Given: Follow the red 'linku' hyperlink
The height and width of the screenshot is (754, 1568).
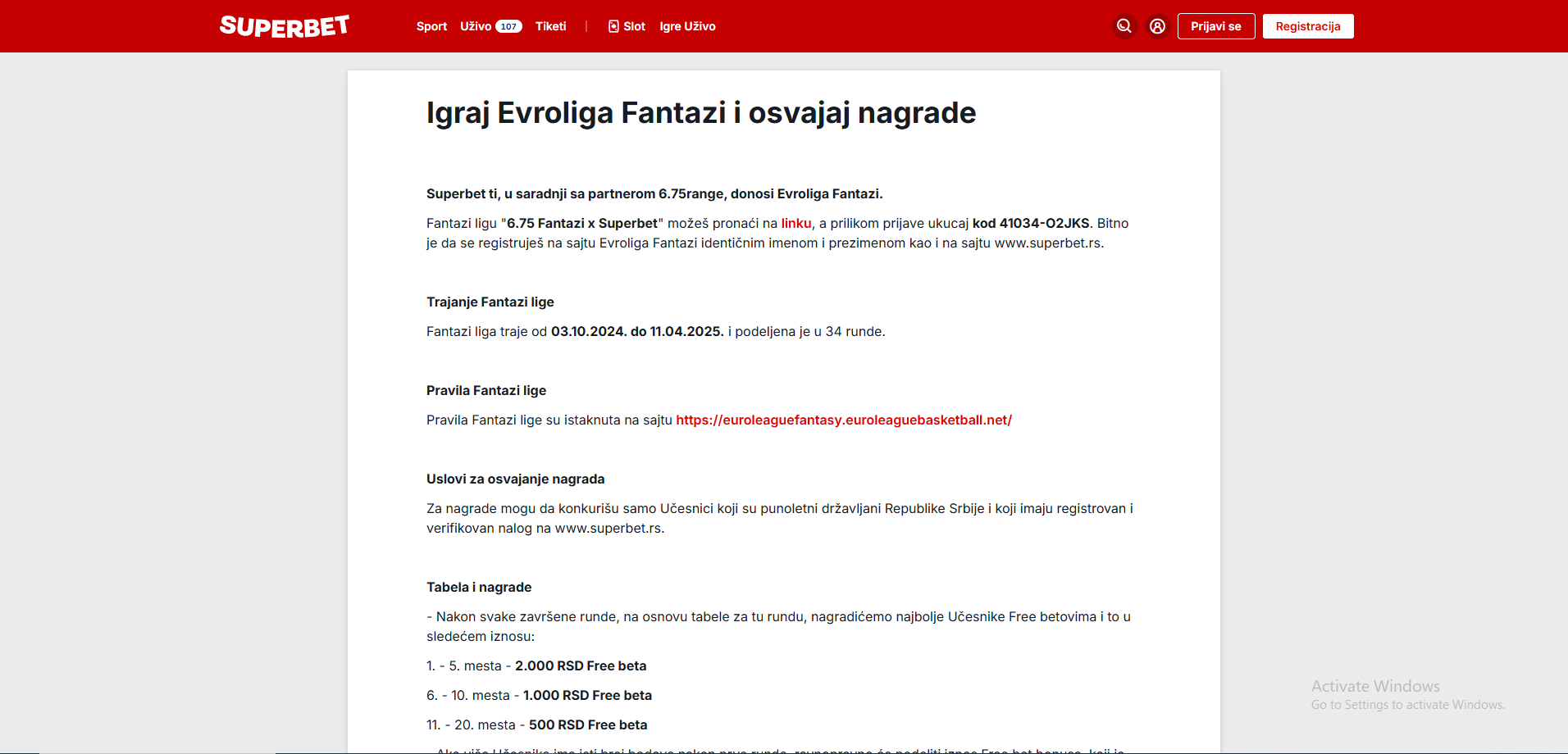Looking at the screenshot, I should [796, 223].
